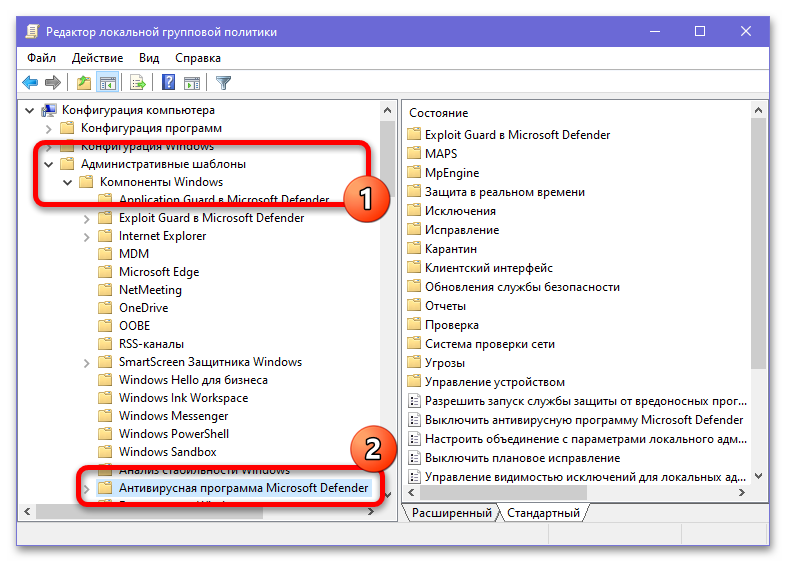Click the Group Policy Editor title bar icon

click(32, 32)
